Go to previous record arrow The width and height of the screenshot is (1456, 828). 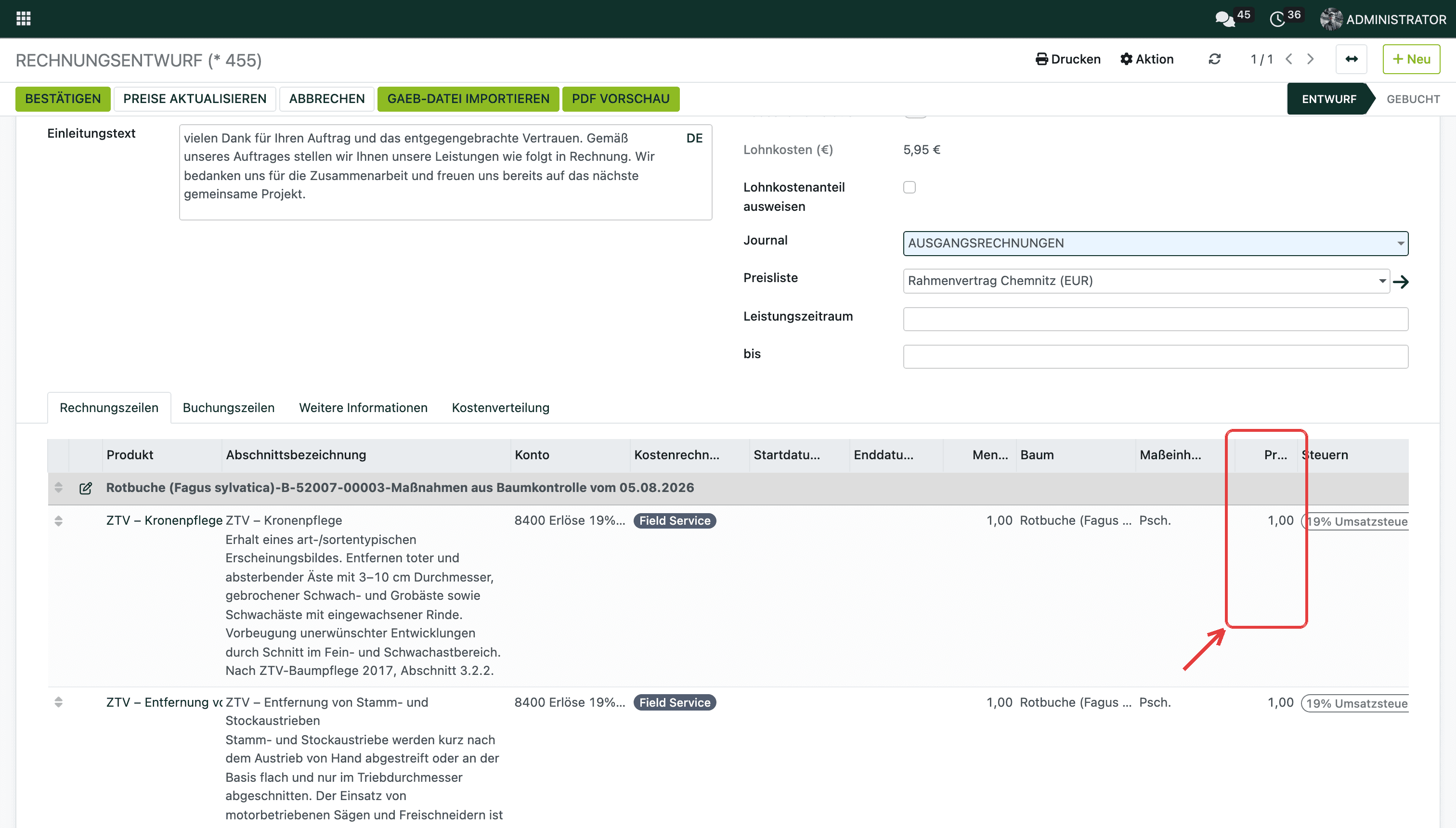click(x=1289, y=59)
